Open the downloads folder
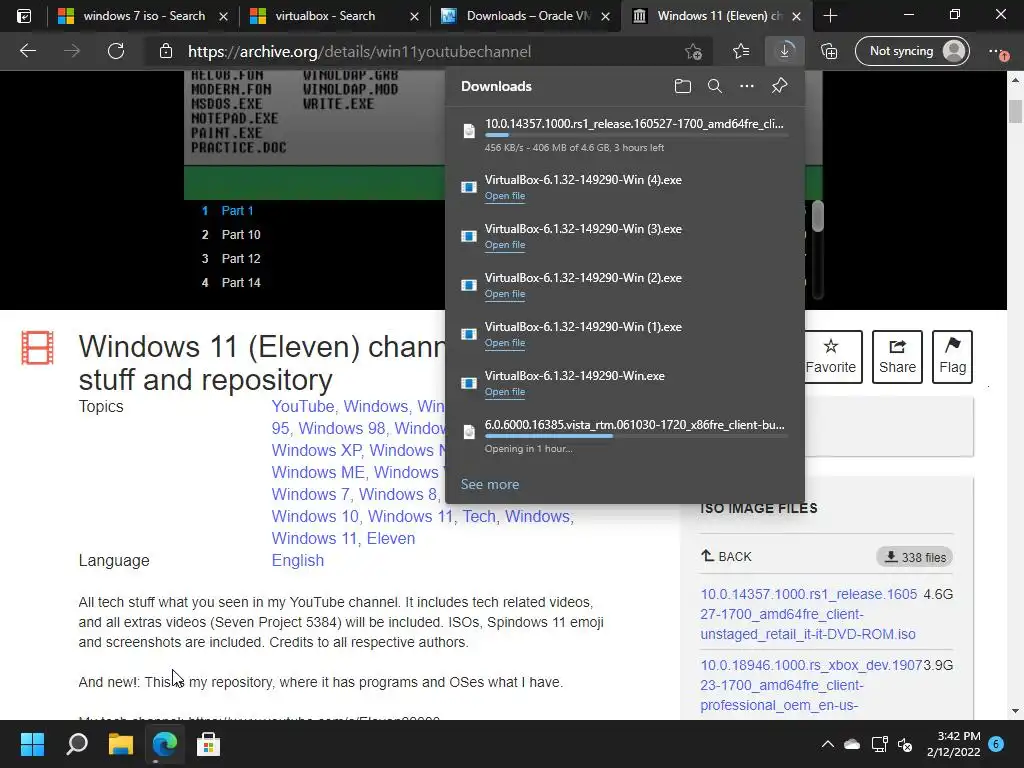Screen dimensions: 1024x768 tap(682, 86)
